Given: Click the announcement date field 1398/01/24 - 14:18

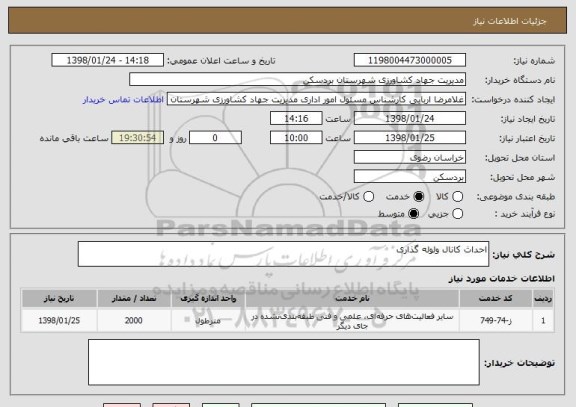Looking at the screenshot, I should (x=108, y=60).
